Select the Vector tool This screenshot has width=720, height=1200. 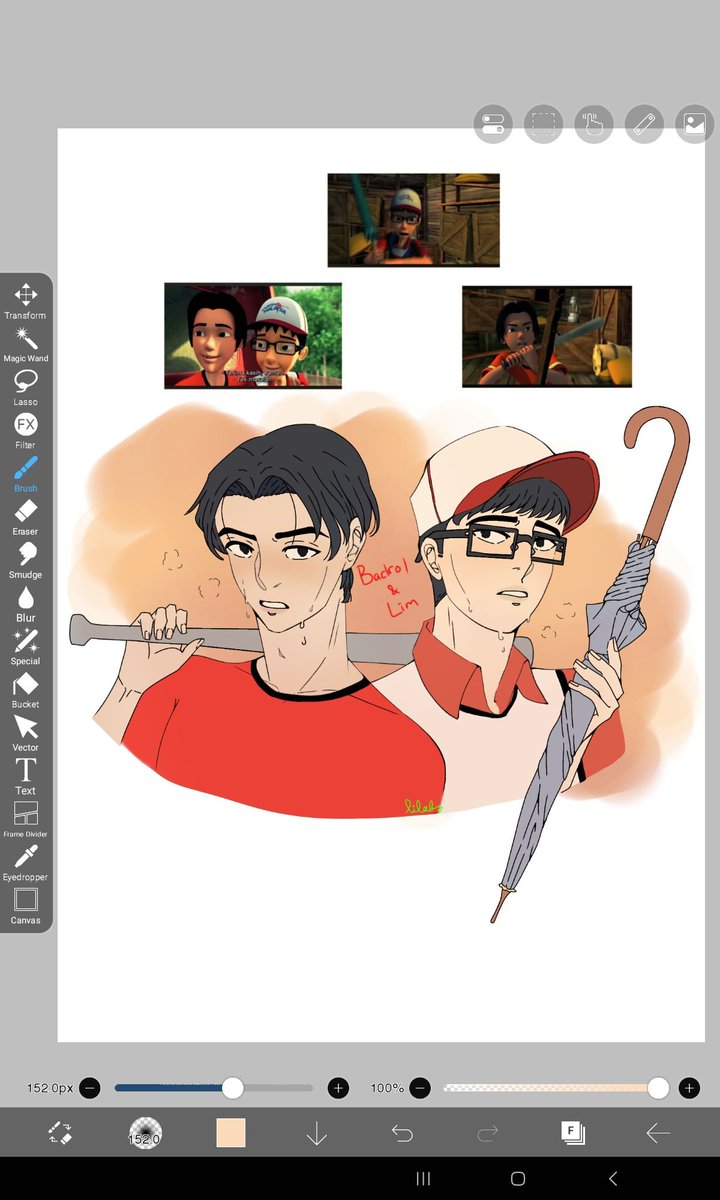point(25,733)
